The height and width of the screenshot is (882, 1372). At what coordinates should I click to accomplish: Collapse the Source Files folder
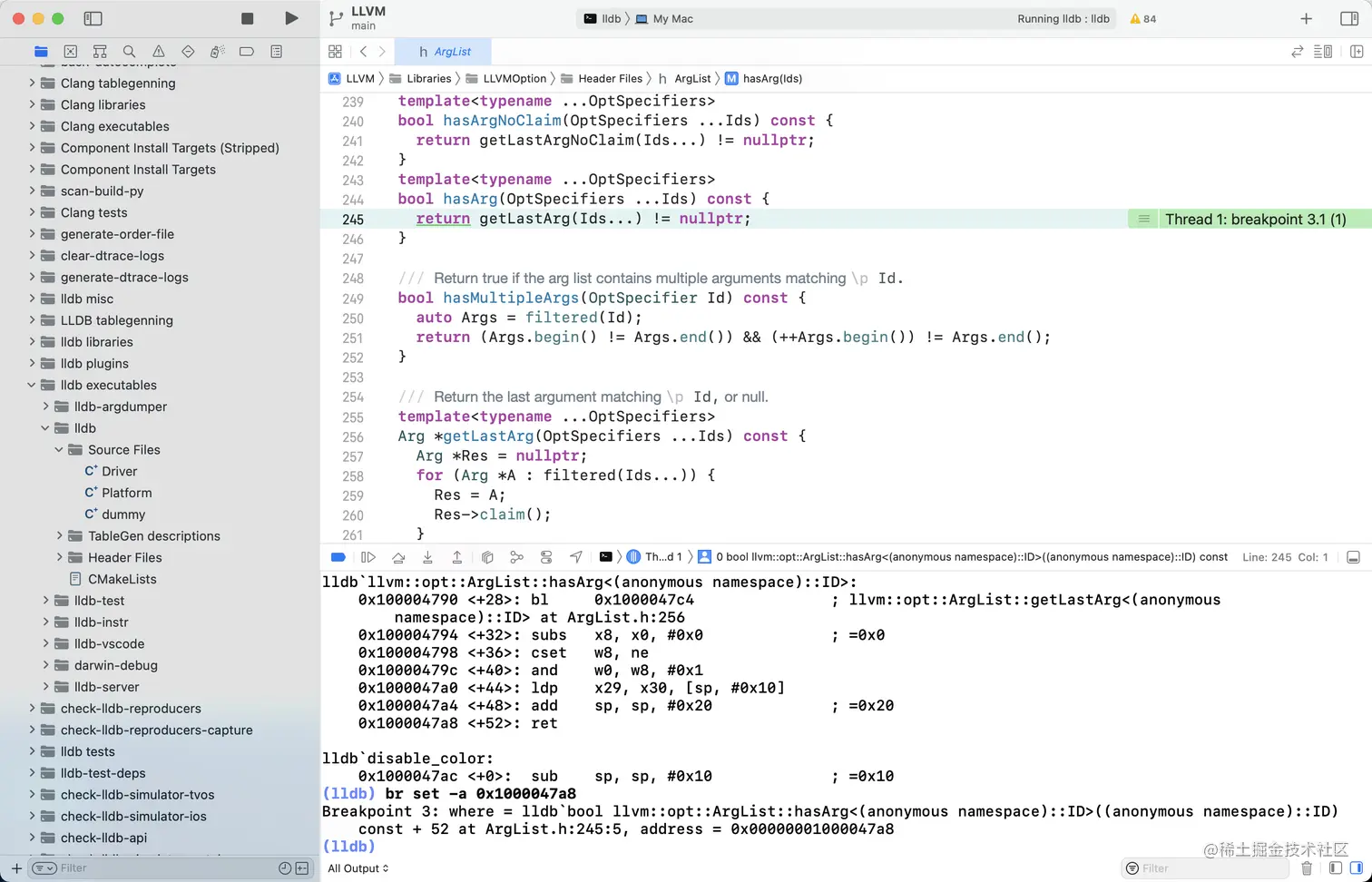point(59,449)
